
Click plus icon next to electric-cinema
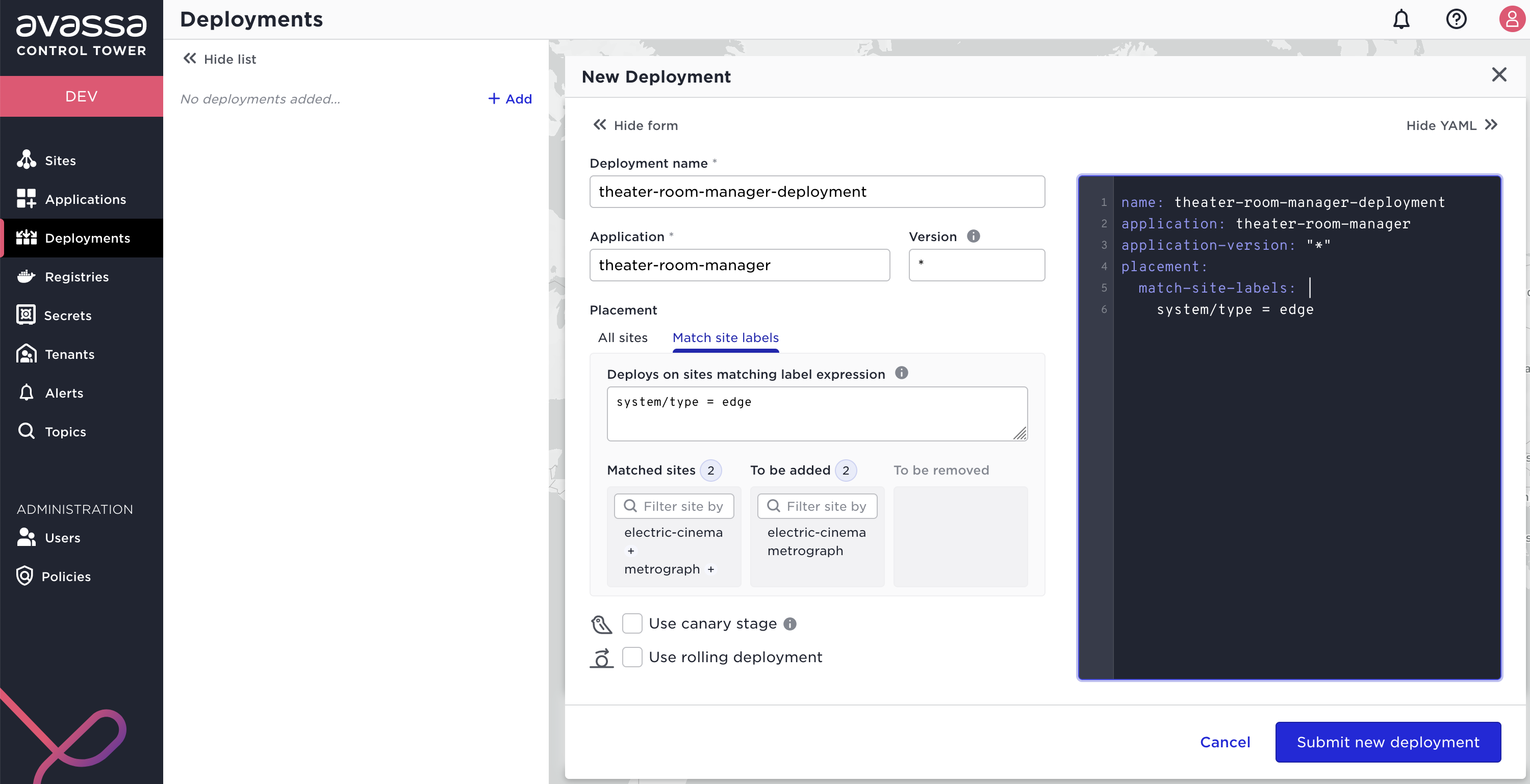[x=631, y=551]
